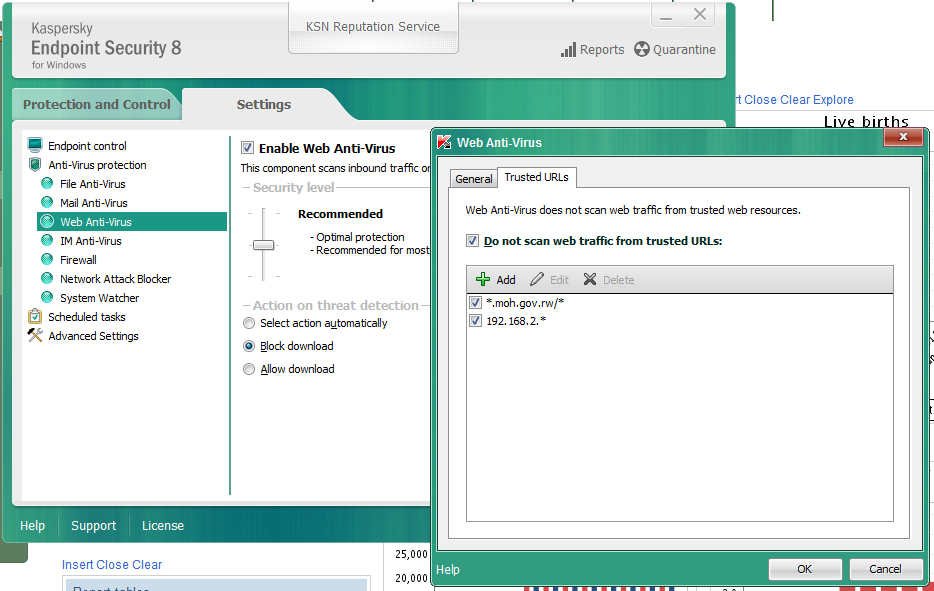The width and height of the screenshot is (934, 591).
Task: Click the IM Anti-Virus green status icon
Action: click(47, 241)
